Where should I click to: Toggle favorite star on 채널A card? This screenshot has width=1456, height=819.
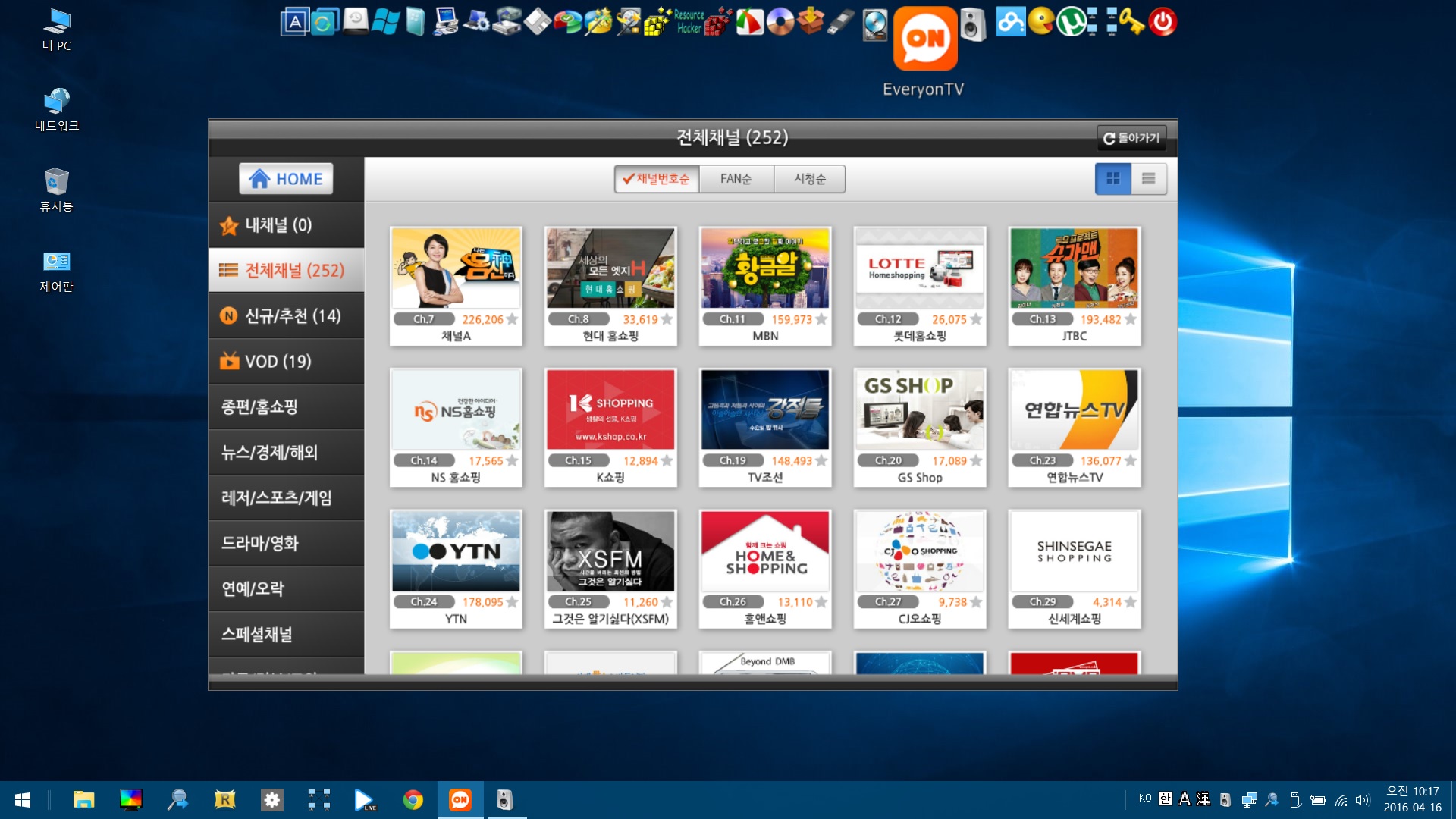513,319
